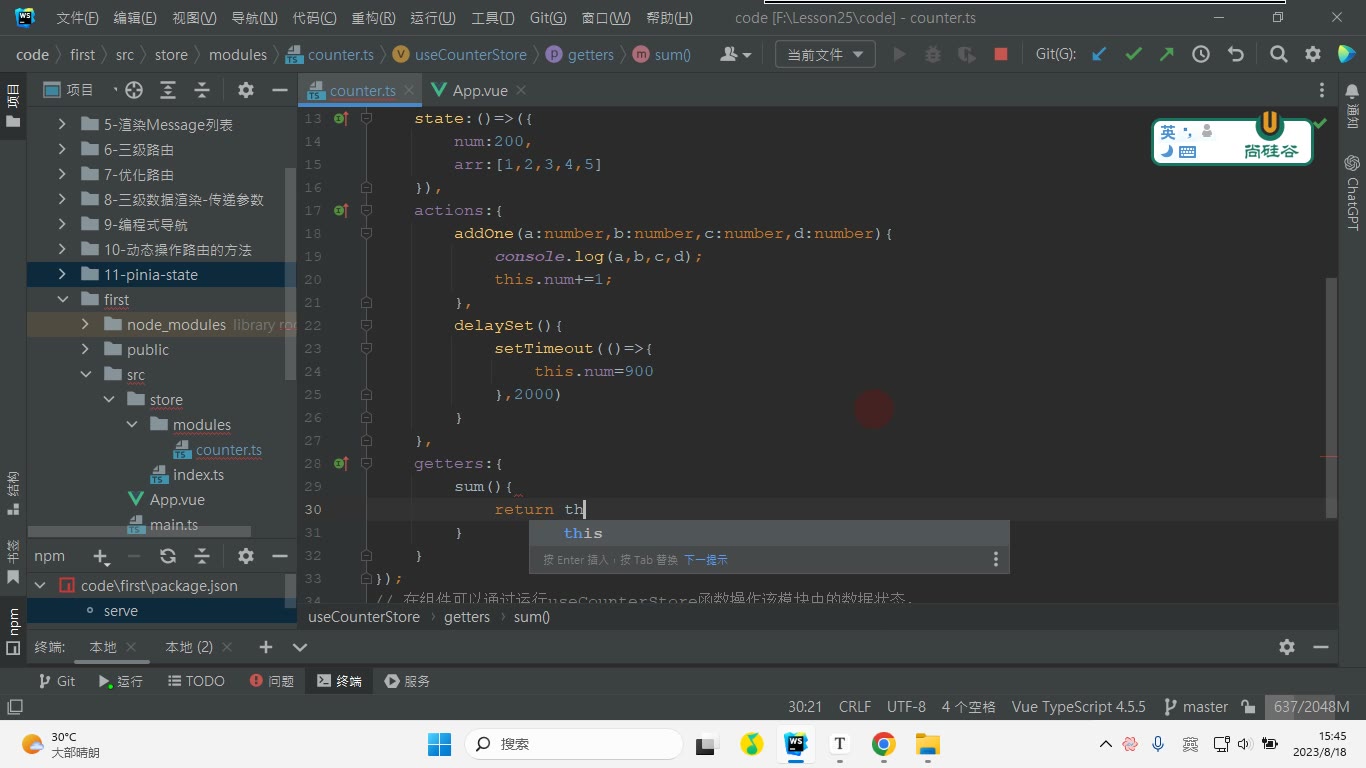
Task: Switch to the 本地 (2) terminal tab
Action: [189, 647]
